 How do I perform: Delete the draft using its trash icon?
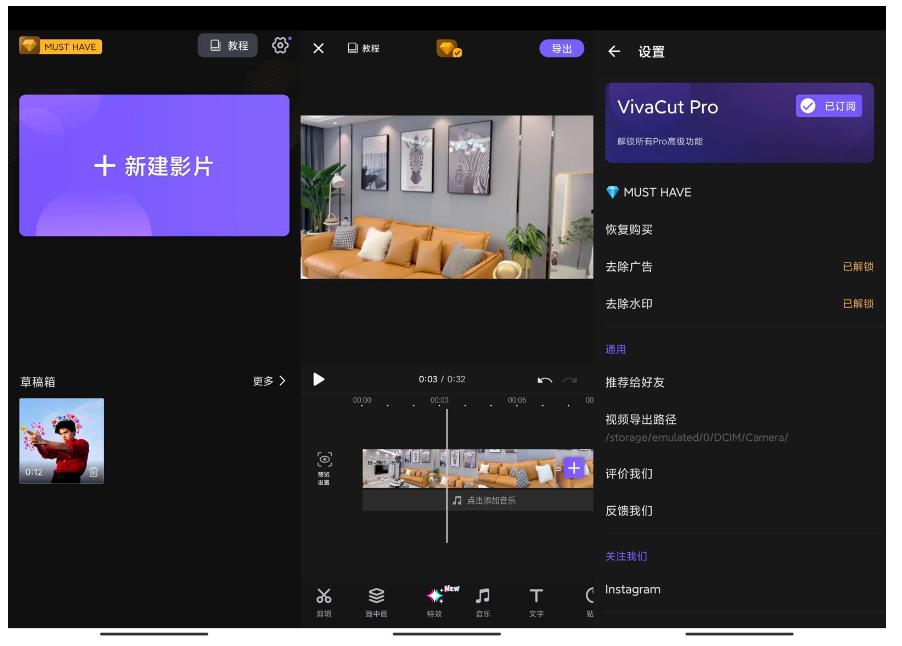point(93,472)
